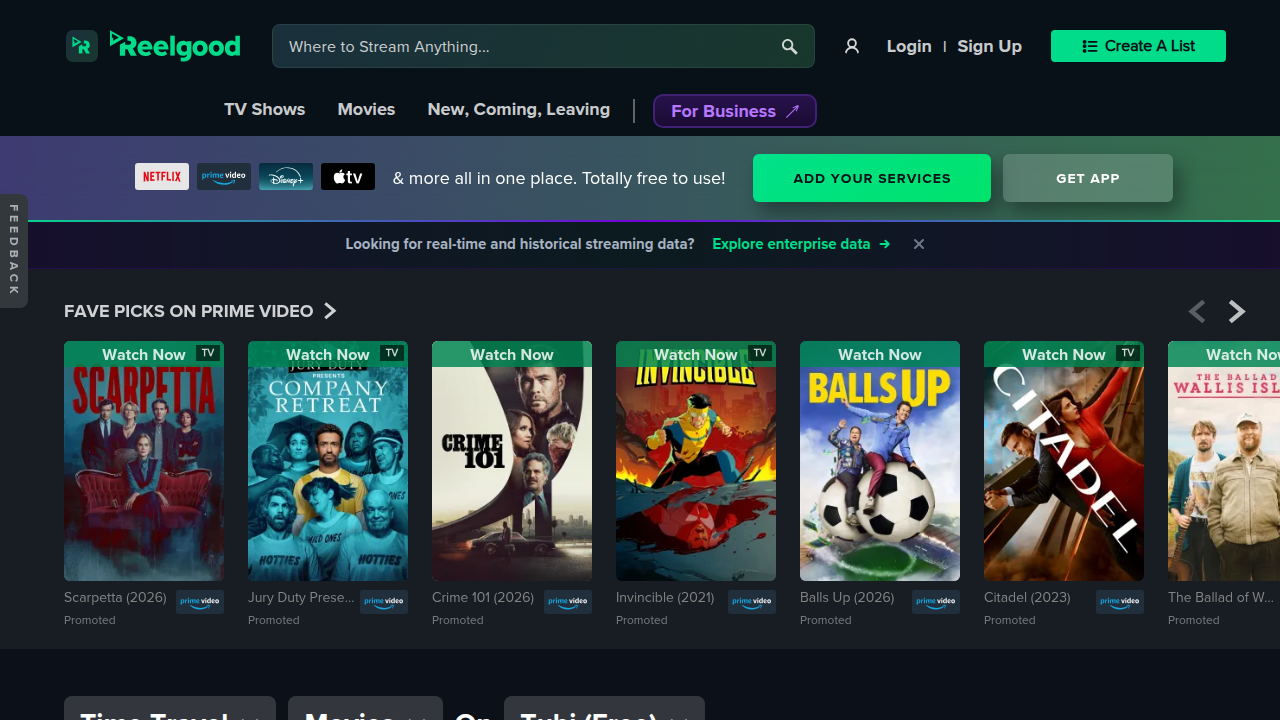Click the Balls Up (2026) title text
The width and height of the screenshot is (1280, 720).
pos(847,597)
